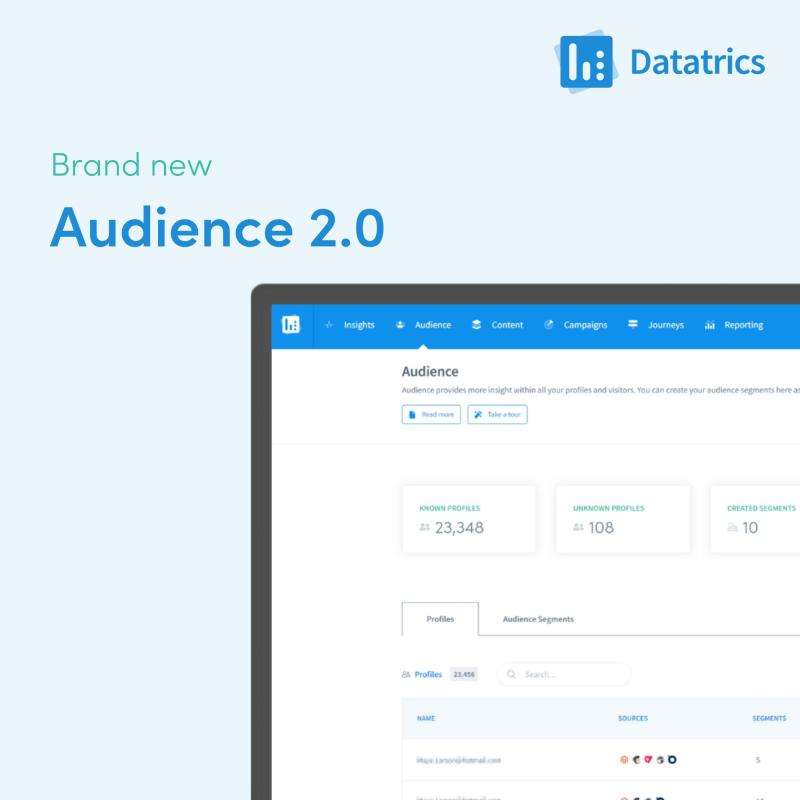Click the Journeys signpost icon

click(x=633, y=324)
